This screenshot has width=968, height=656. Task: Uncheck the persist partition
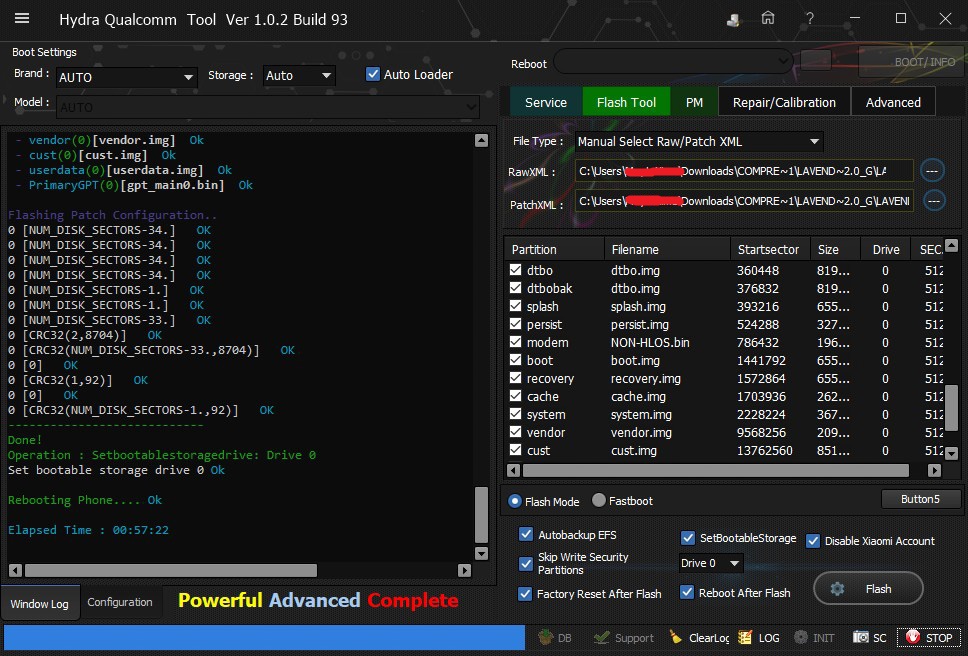tap(515, 323)
